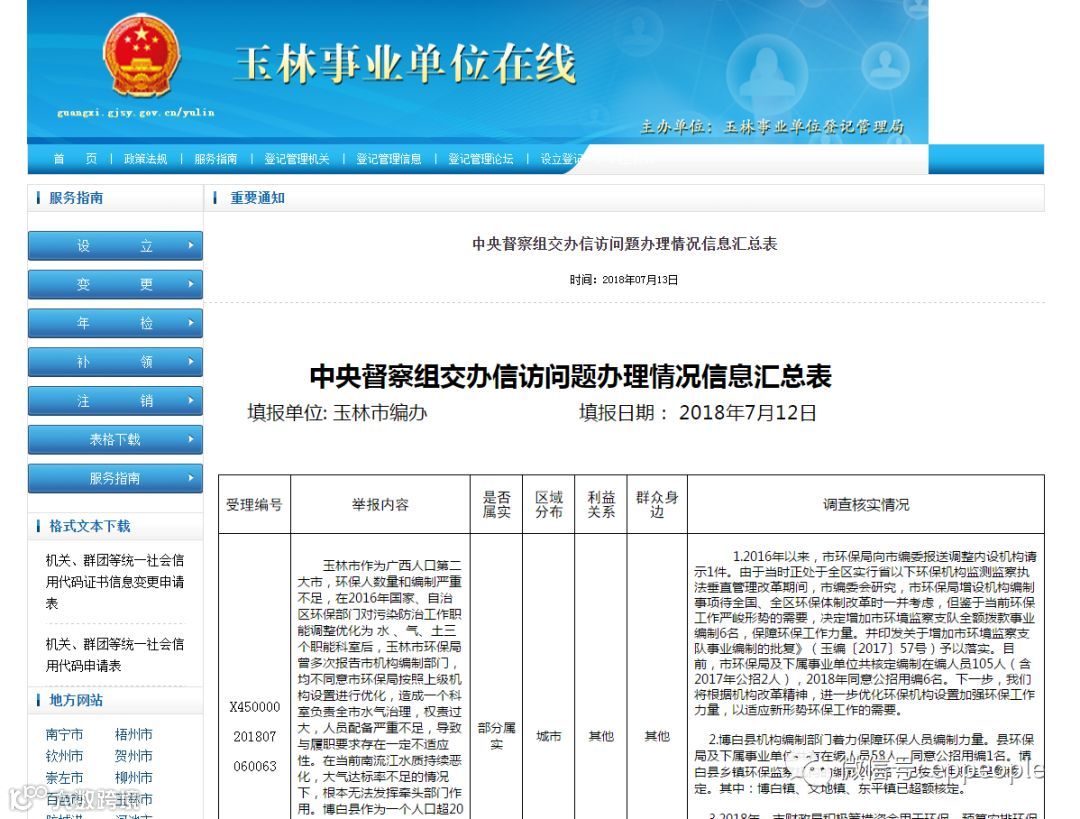Open the 首页 navigation item
This screenshot has width=1080, height=819.
75,159
